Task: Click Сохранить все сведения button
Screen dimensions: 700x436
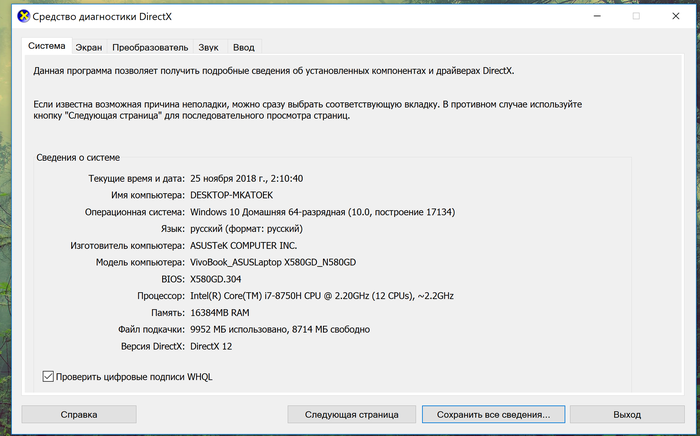Action: click(x=493, y=413)
